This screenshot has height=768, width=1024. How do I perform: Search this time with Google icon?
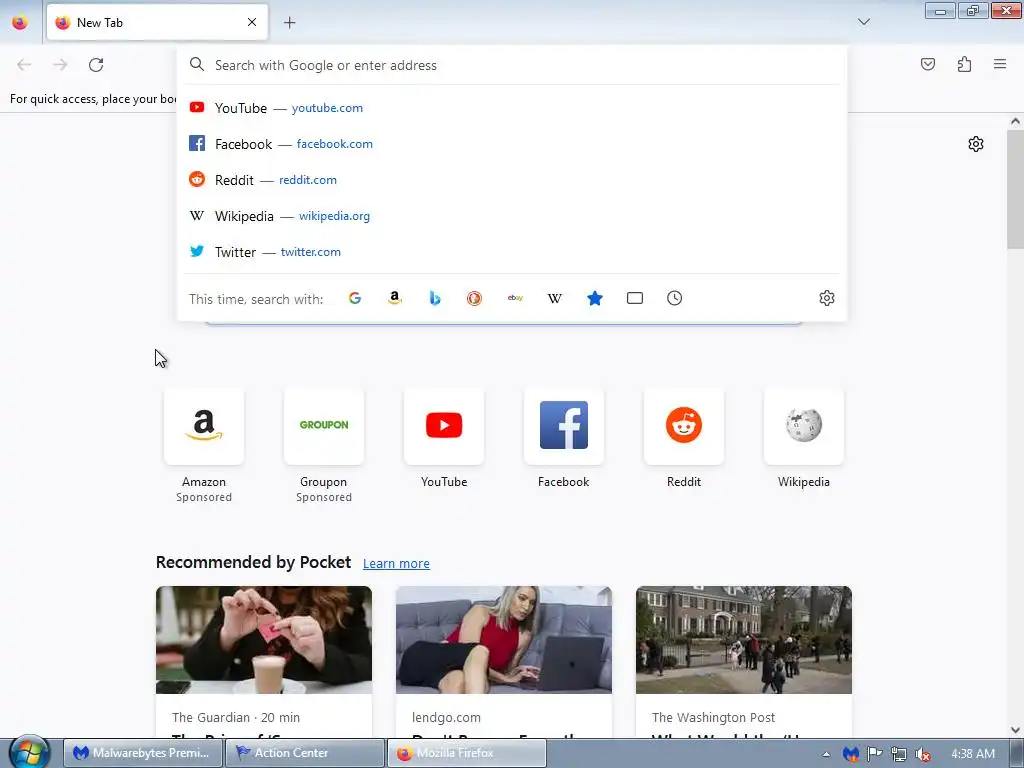355,298
